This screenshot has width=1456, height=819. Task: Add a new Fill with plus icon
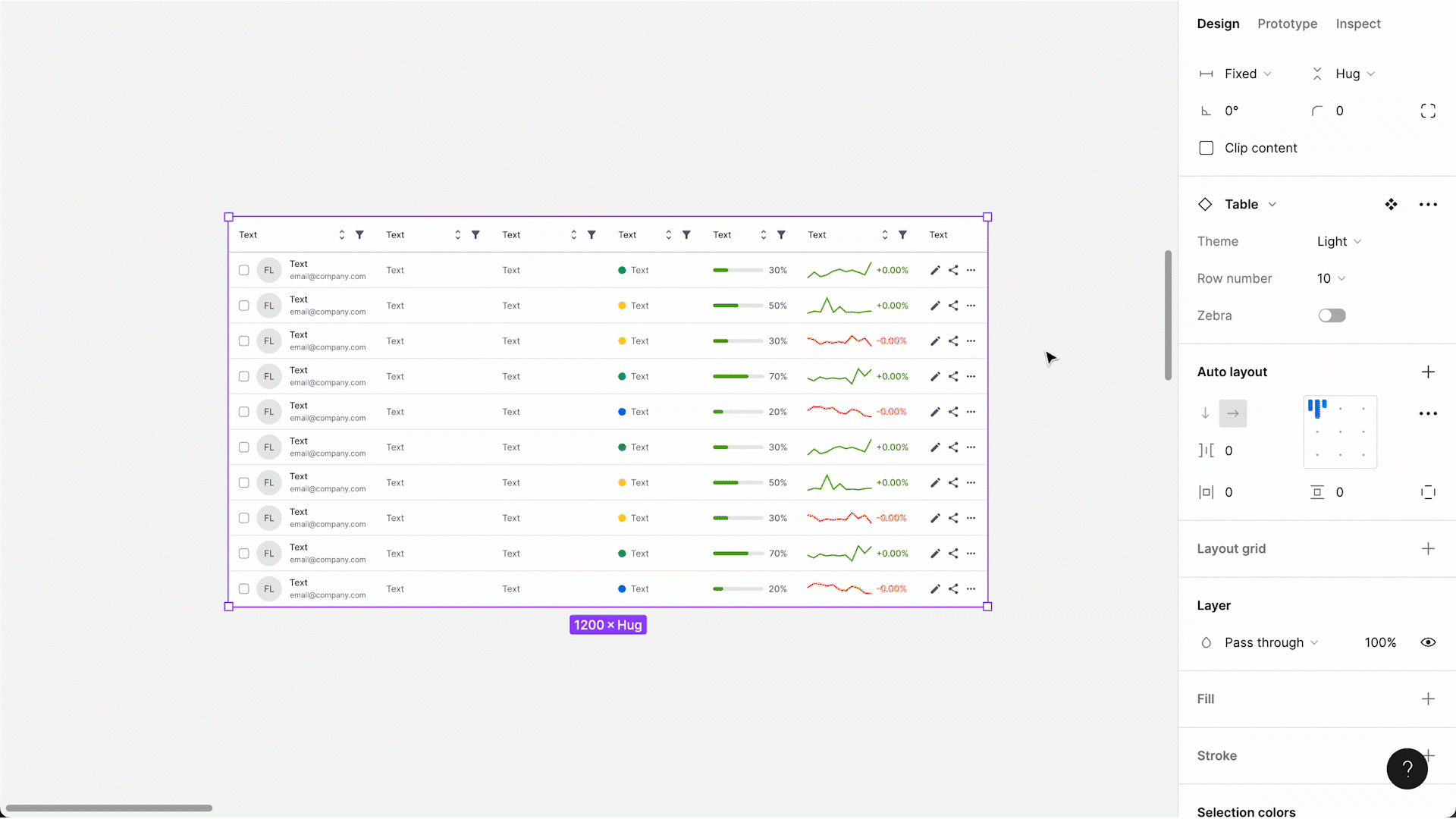point(1428,698)
